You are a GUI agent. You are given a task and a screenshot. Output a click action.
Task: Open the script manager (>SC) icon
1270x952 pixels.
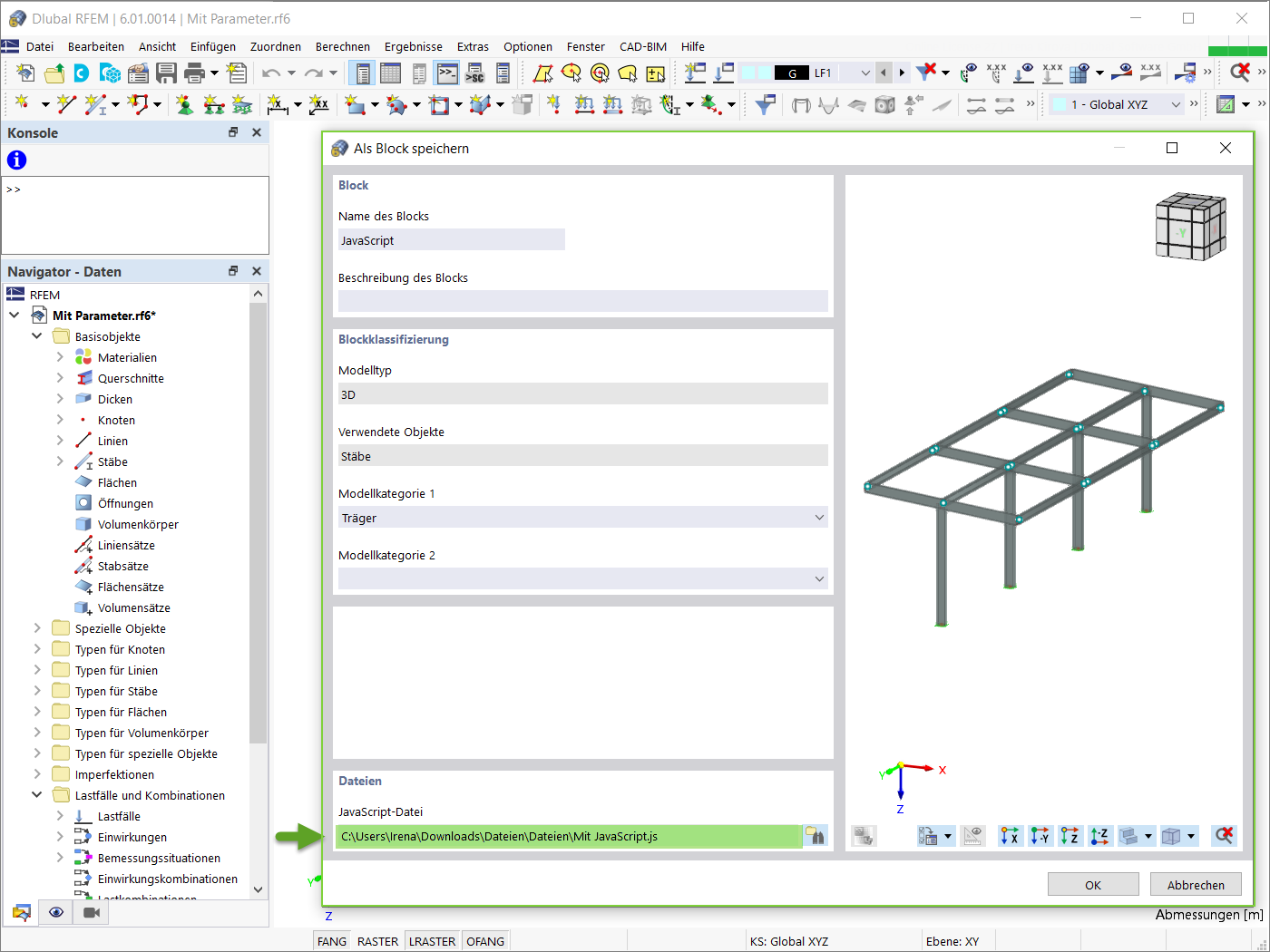474,73
